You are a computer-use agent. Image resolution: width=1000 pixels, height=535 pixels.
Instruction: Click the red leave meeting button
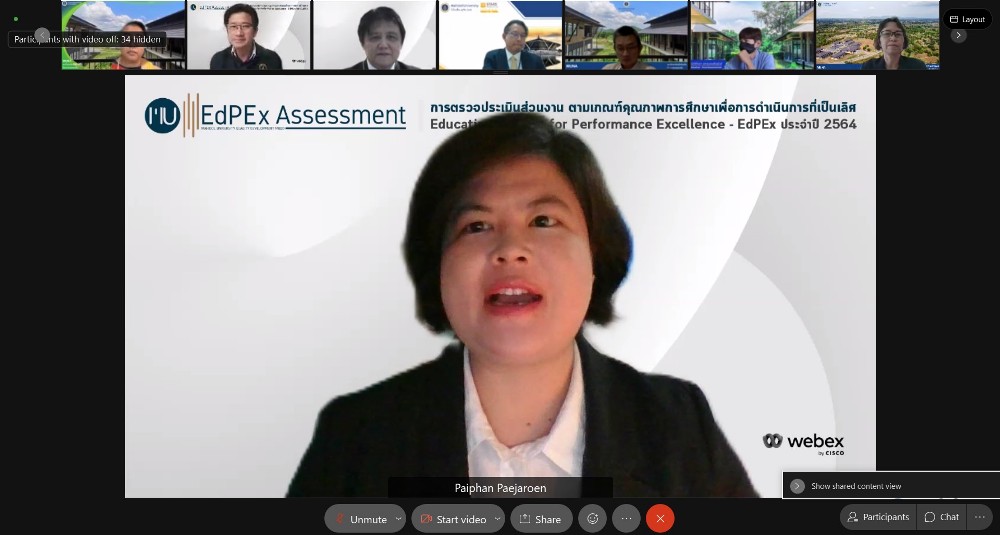(x=660, y=519)
